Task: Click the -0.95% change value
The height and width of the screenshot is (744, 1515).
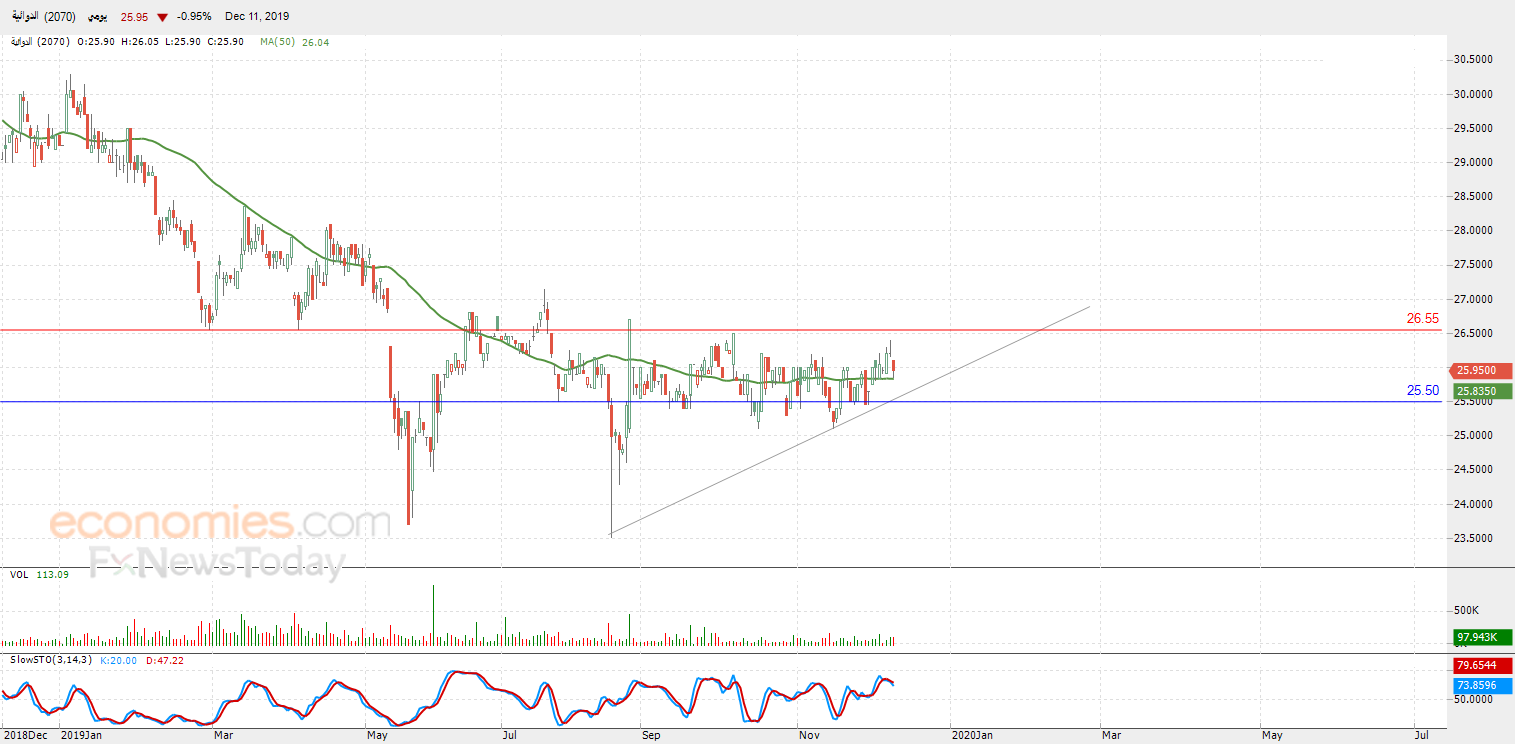Action: (x=193, y=17)
